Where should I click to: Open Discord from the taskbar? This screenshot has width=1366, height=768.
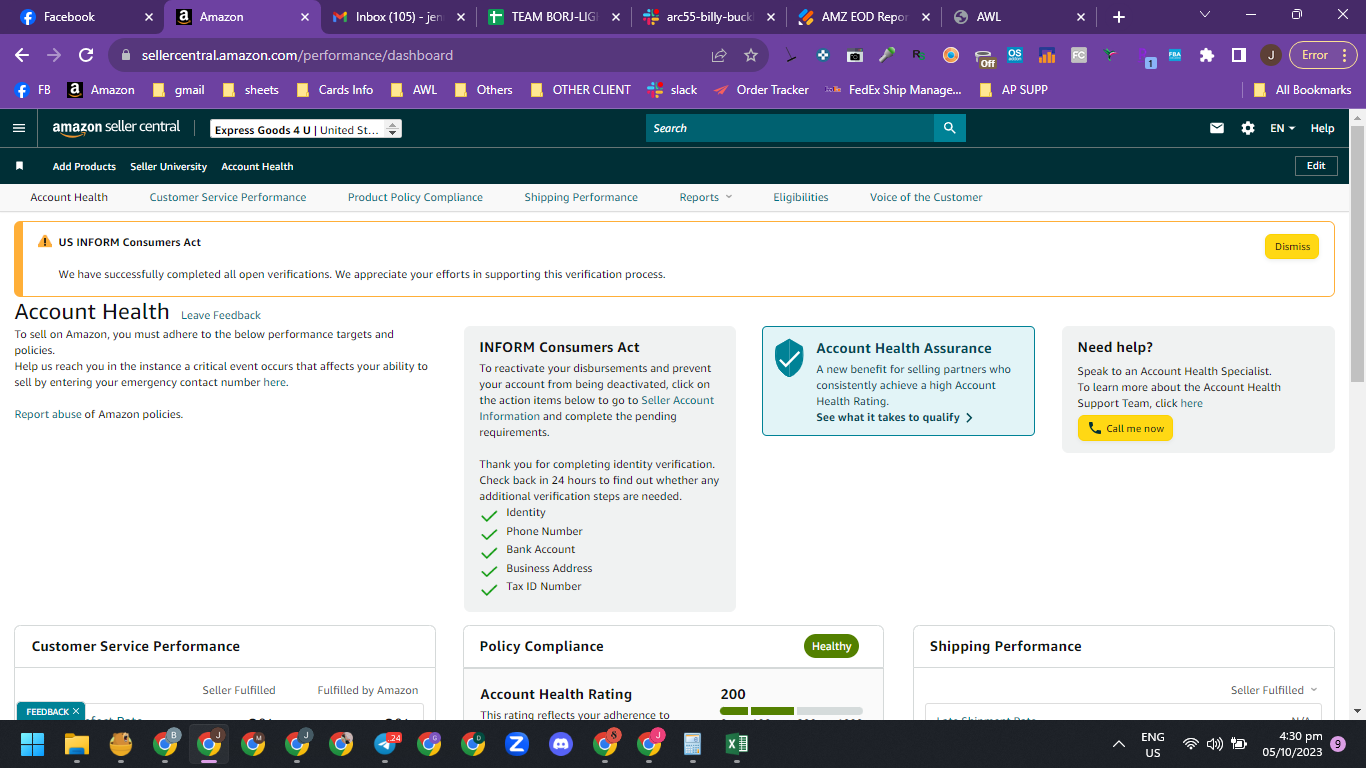(x=561, y=744)
